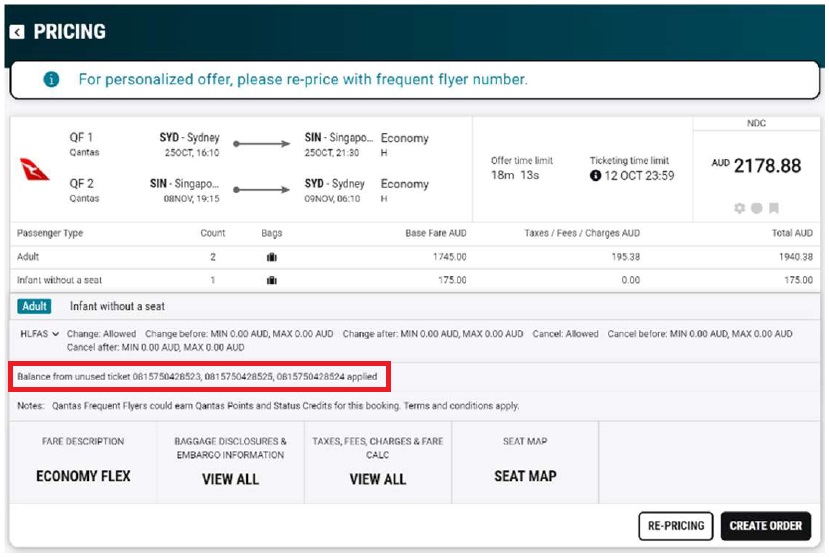Click the Bags column header

coord(272,233)
